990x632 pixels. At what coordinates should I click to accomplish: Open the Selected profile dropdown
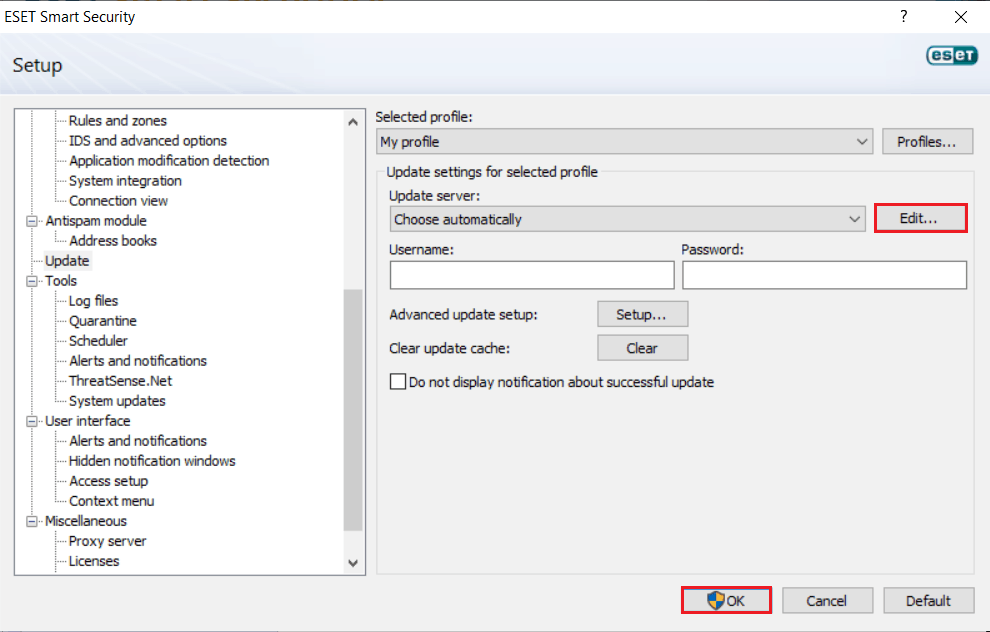click(624, 141)
